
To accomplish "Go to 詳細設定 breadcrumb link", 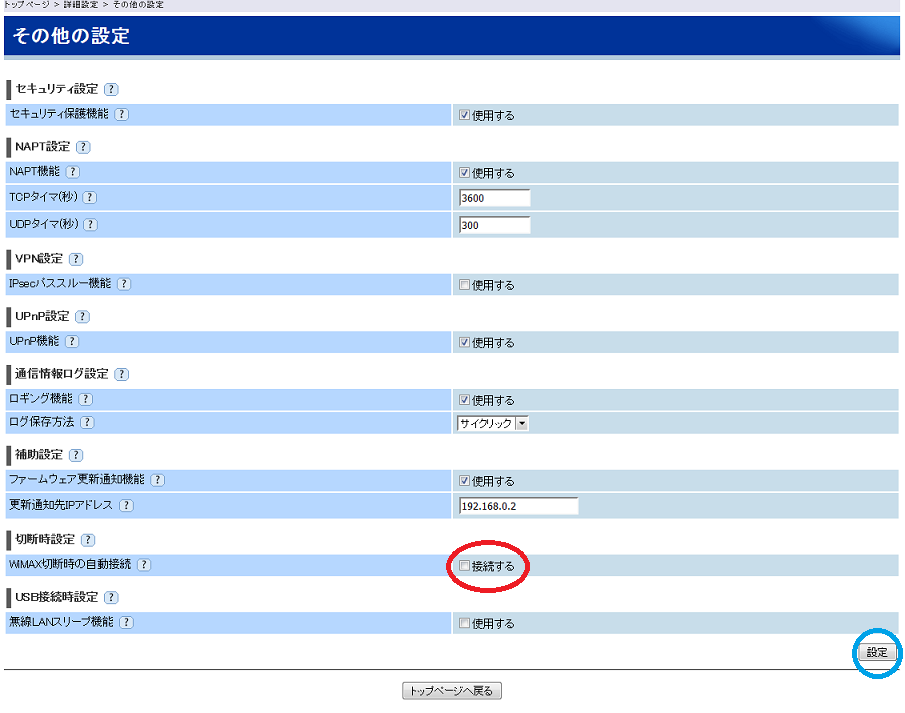I will (x=81, y=5).
